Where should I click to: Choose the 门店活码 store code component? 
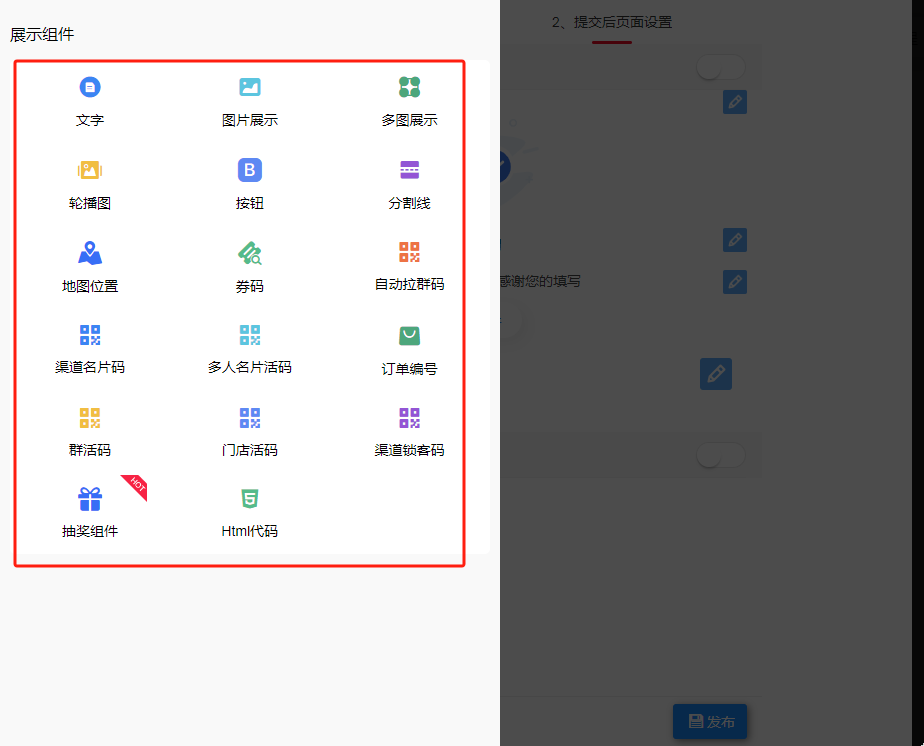(x=249, y=433)
